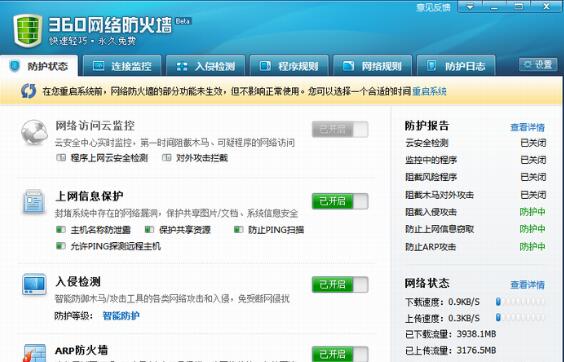This screenshot has height=362, width=564.
Task: Open the 防护状态 tab
Action: tap(39, 66)
